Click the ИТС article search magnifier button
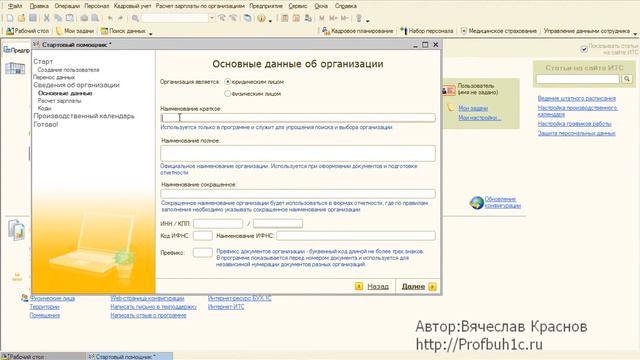The width and height of the screenshot is (640, 360). coord(627,79)
